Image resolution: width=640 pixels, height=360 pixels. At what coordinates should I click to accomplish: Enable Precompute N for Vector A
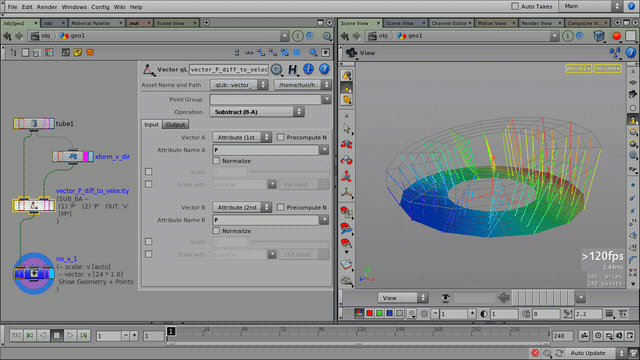pyautogui.click(x=280, y=137)
